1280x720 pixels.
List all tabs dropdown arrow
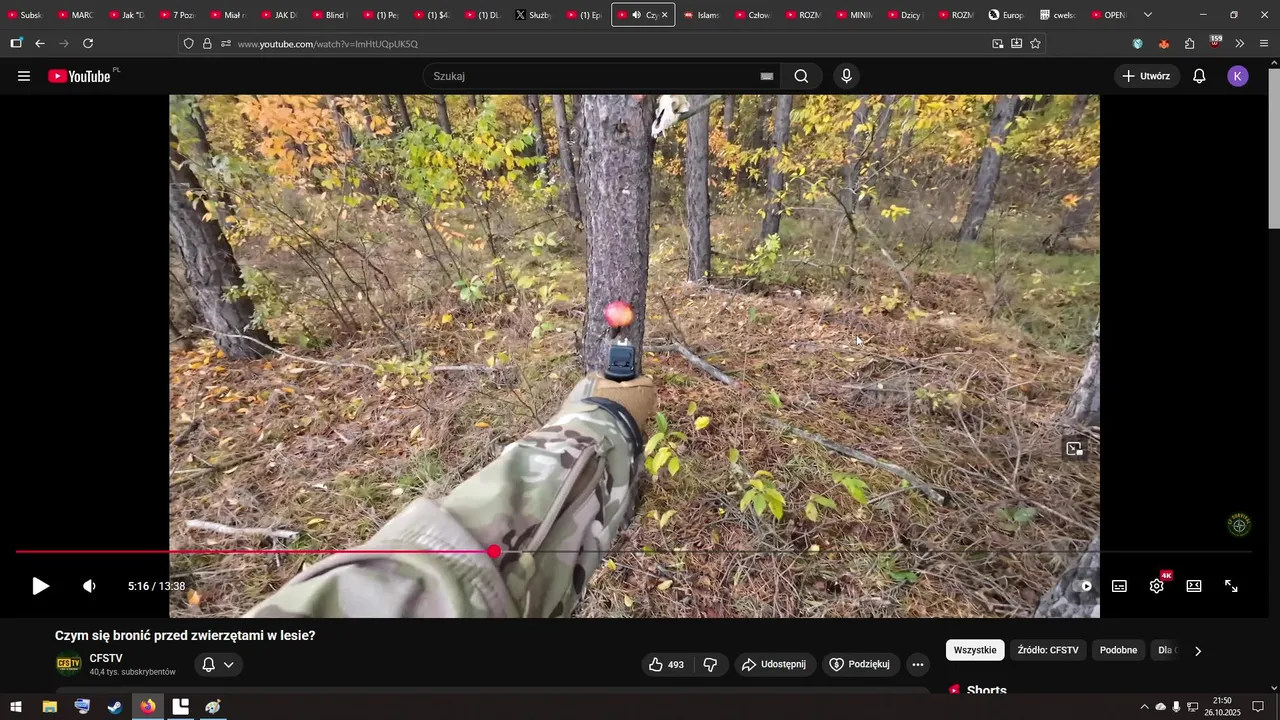[1147, 15]
